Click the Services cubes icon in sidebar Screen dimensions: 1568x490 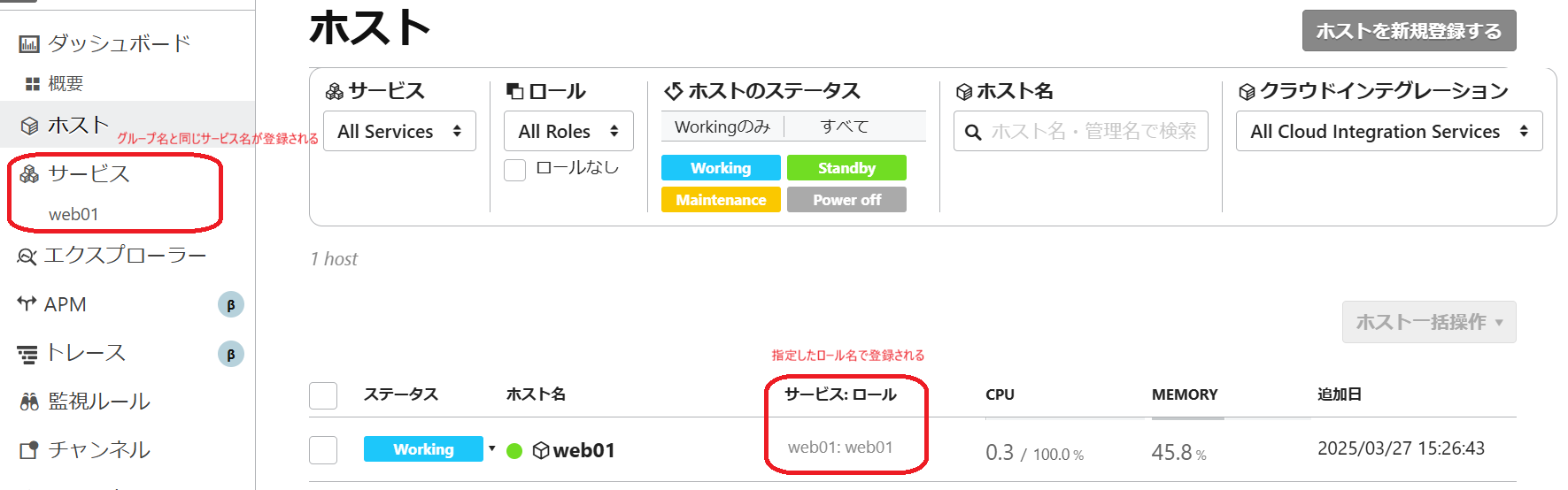(29, 174)
